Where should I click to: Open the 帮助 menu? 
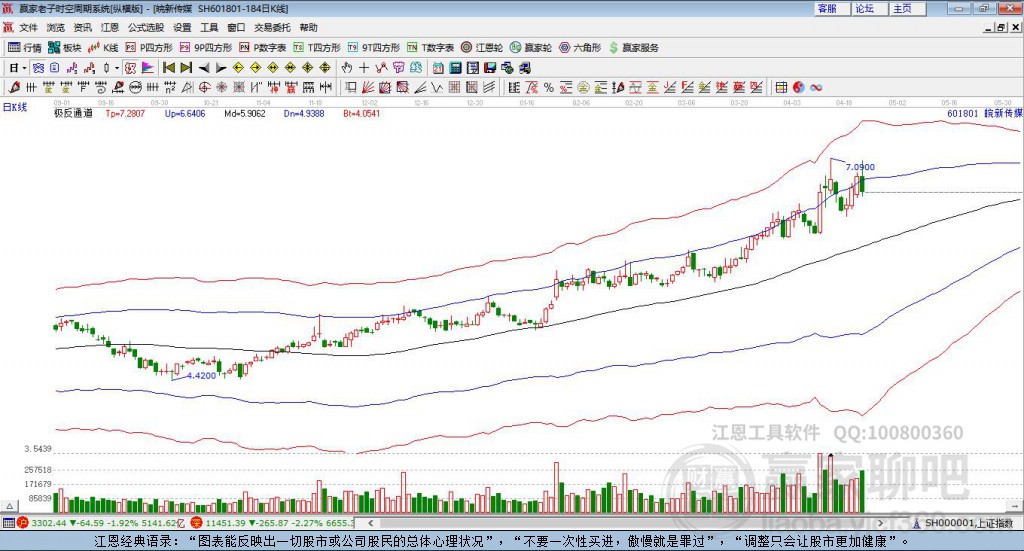click(308, 27)
